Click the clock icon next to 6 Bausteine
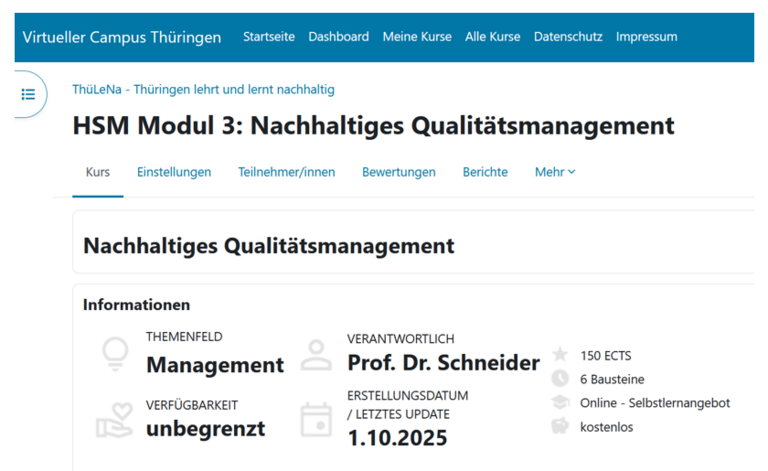Screen dimensions: 768x471 (560, 378)
